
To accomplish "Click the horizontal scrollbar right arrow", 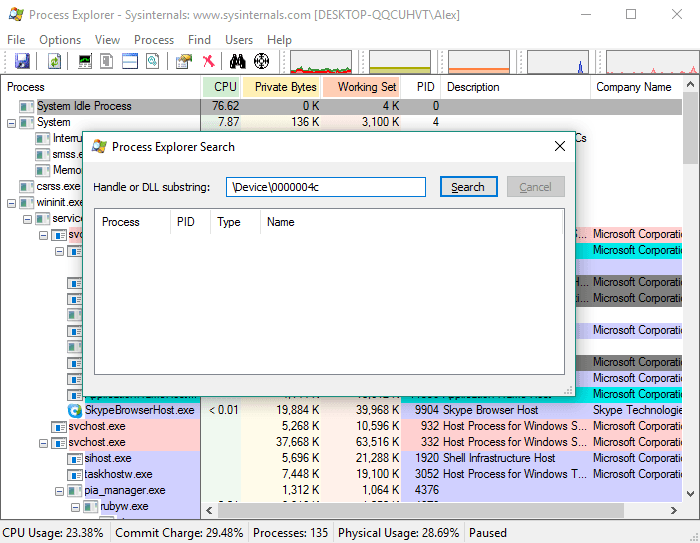I will point(674,510).
